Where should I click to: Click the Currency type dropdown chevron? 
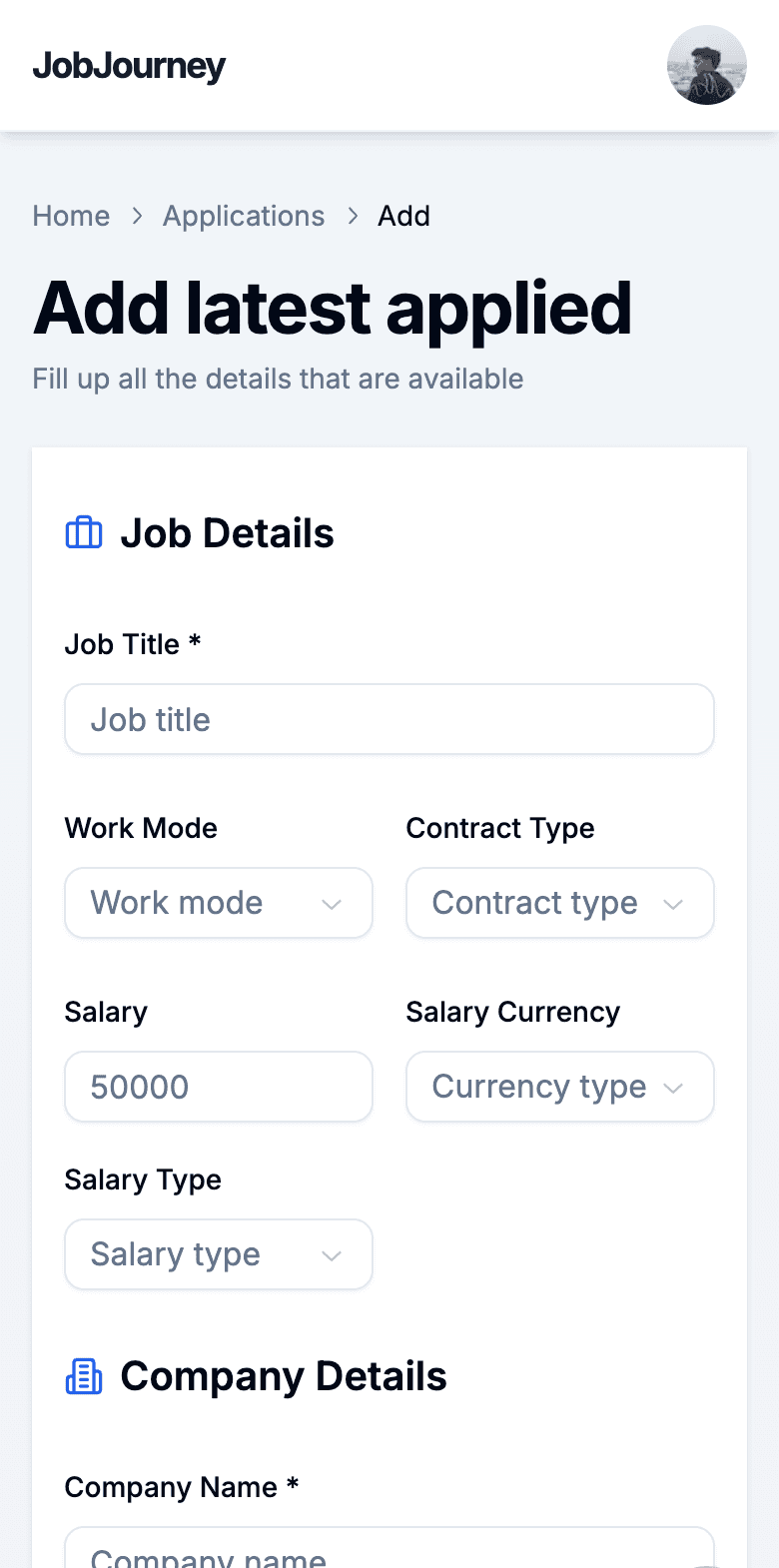tap(673, 1087)
